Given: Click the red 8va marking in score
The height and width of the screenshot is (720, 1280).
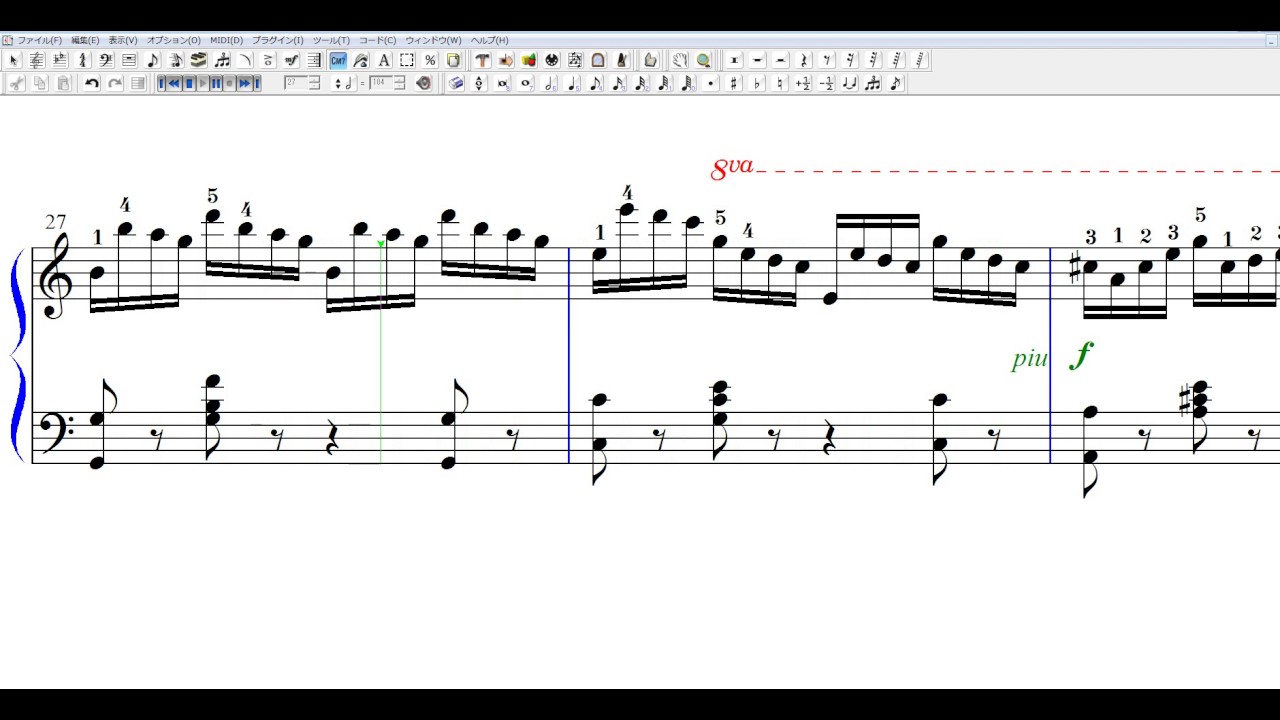Looking at the screenshot, I should click(x=732, y=168).
